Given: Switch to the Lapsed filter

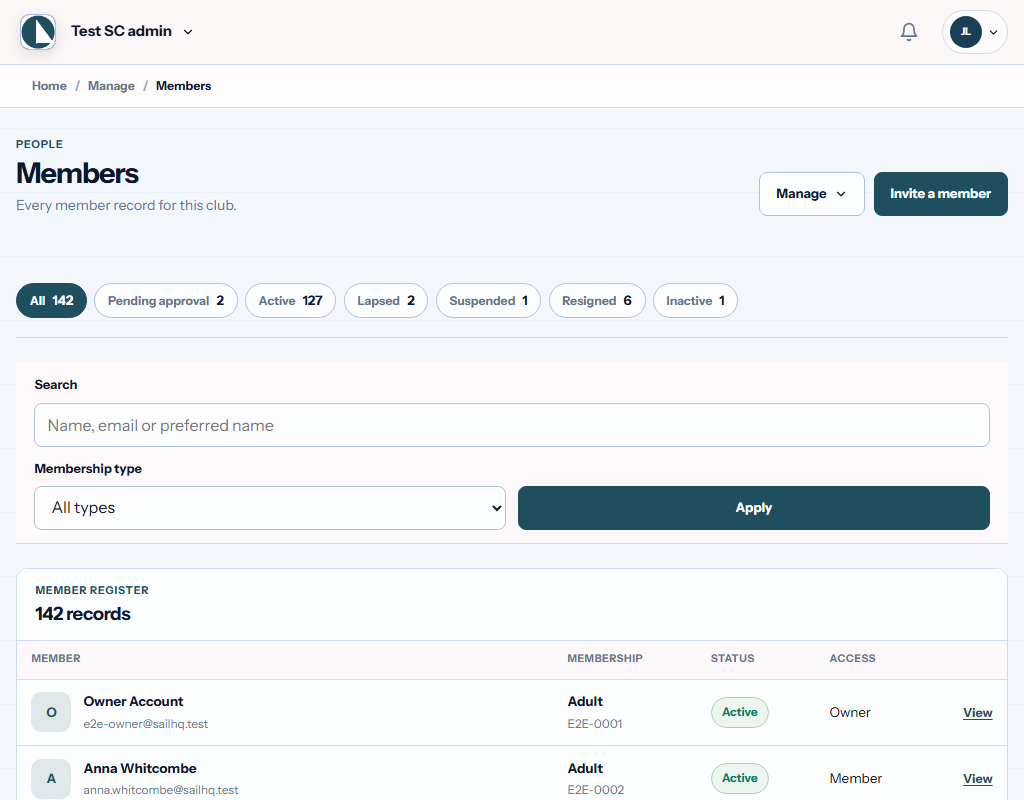Looking at the screenshot, I should 386,300.
